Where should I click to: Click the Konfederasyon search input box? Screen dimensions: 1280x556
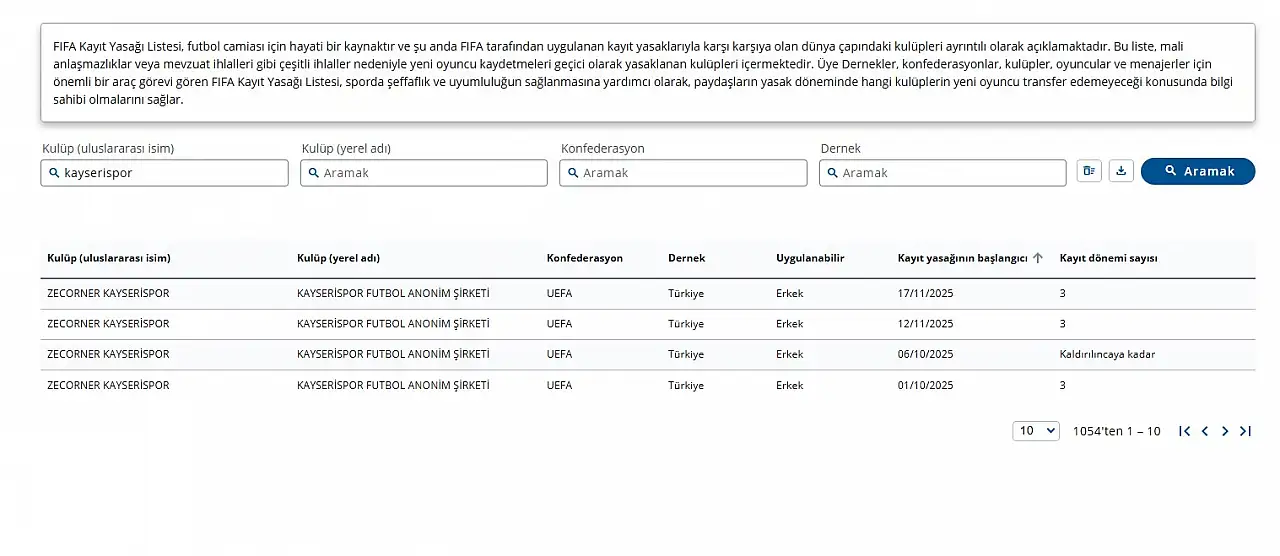pos(690,173)
